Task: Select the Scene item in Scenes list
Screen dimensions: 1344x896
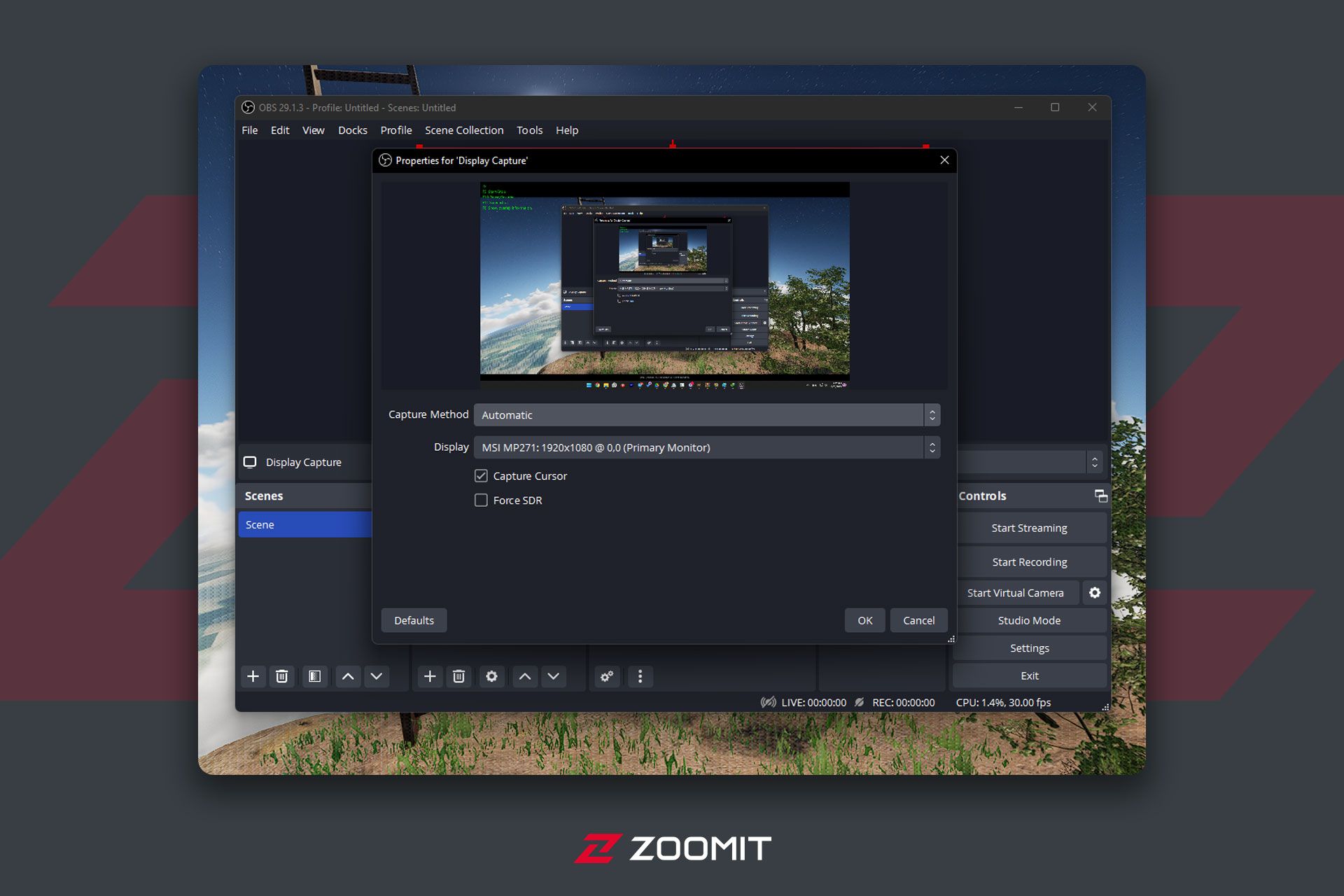Action: coord(304,524)
